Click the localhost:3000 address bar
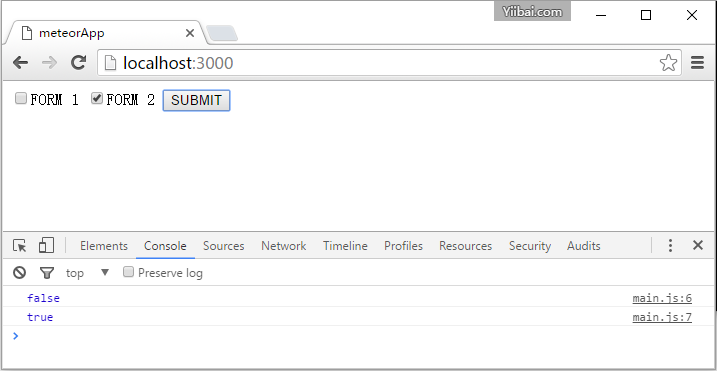This screenshot has width=717, height=371. tap(389, 63)
